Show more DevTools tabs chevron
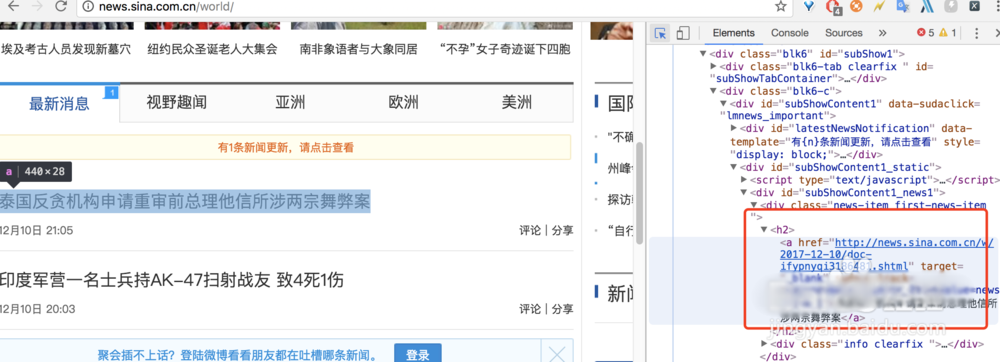Screen dimensions: 1000x362 pyautogui.click(x=883, y=33)
